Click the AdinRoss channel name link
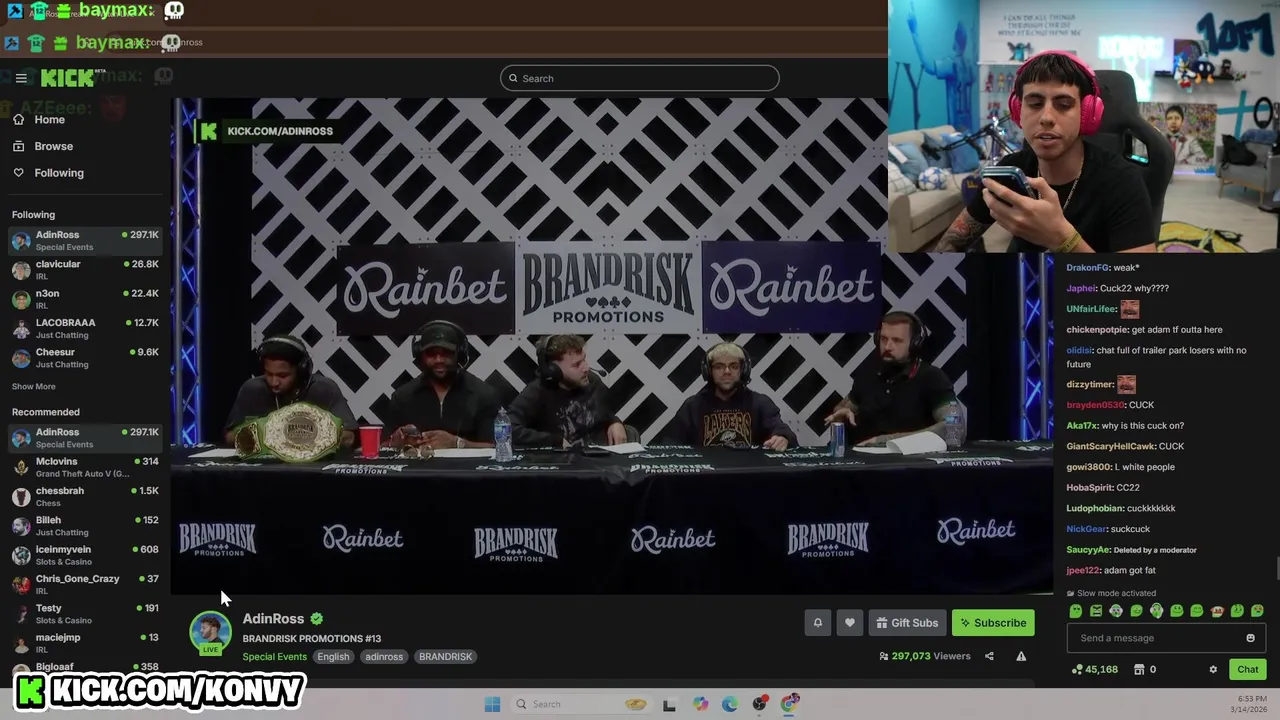Viewport: 1280px width, 720px height. click(x=273, y=619)
